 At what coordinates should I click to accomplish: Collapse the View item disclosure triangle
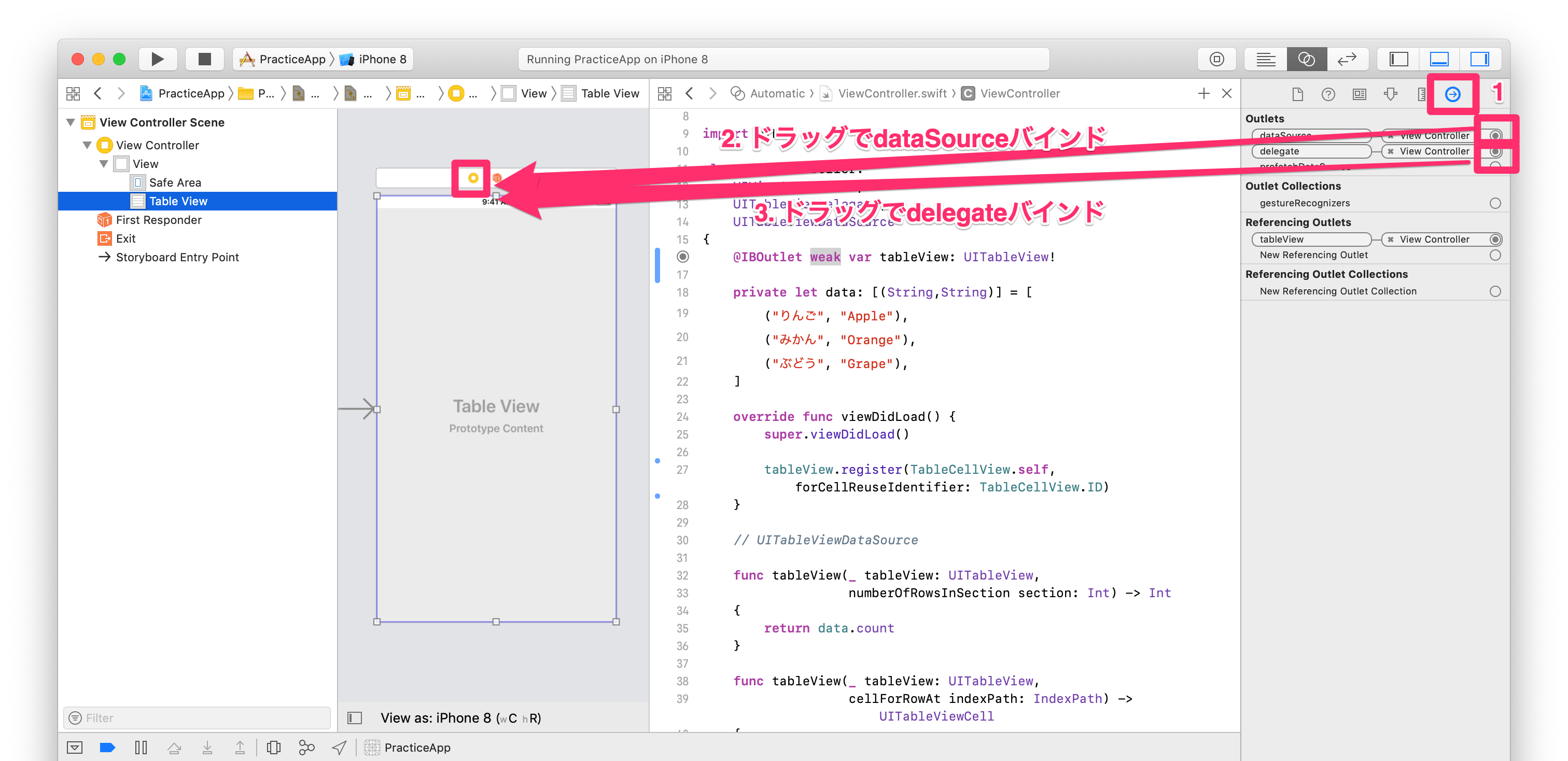point(104,164)
